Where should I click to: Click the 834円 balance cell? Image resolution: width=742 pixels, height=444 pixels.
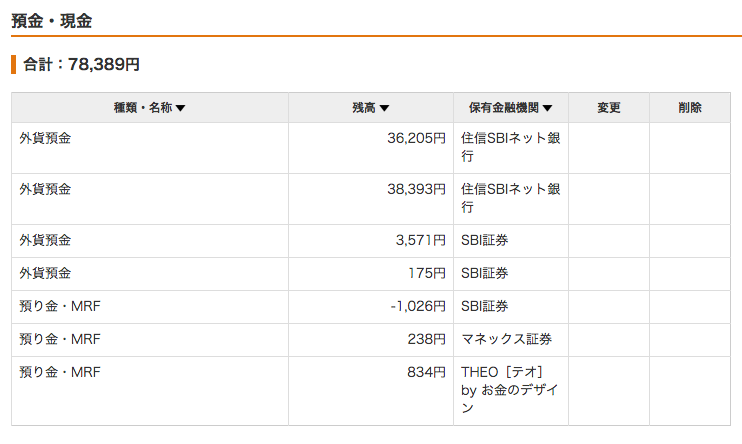371,391
